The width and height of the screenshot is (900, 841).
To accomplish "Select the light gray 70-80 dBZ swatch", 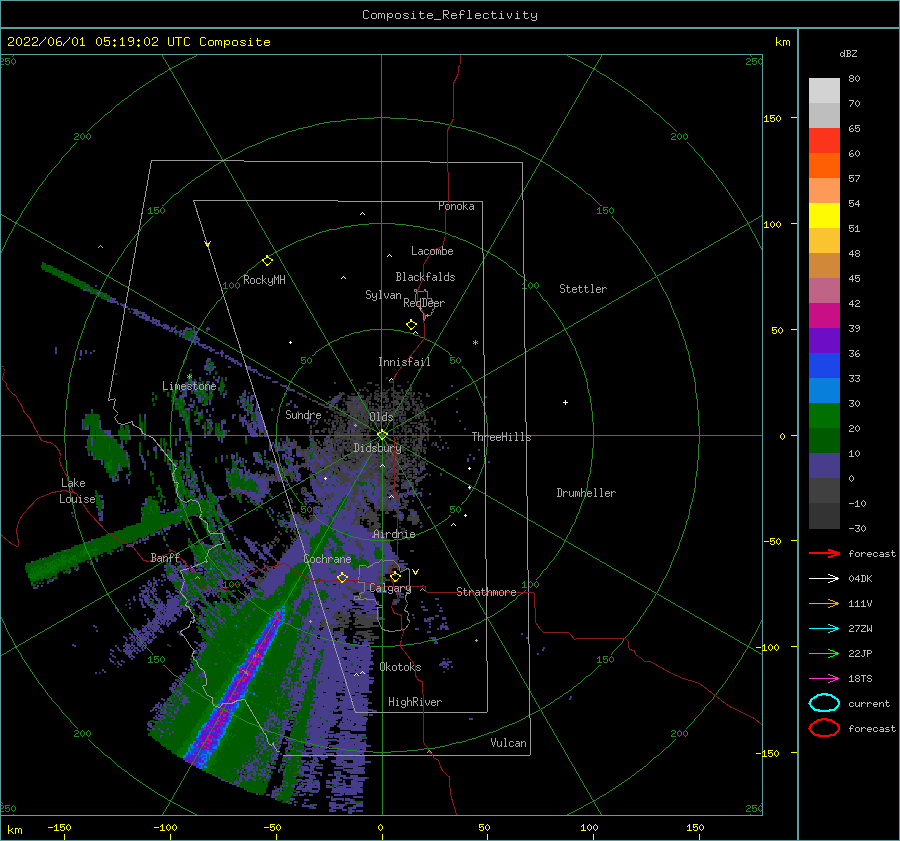I will pyautogui.click(x=824, y=91).
